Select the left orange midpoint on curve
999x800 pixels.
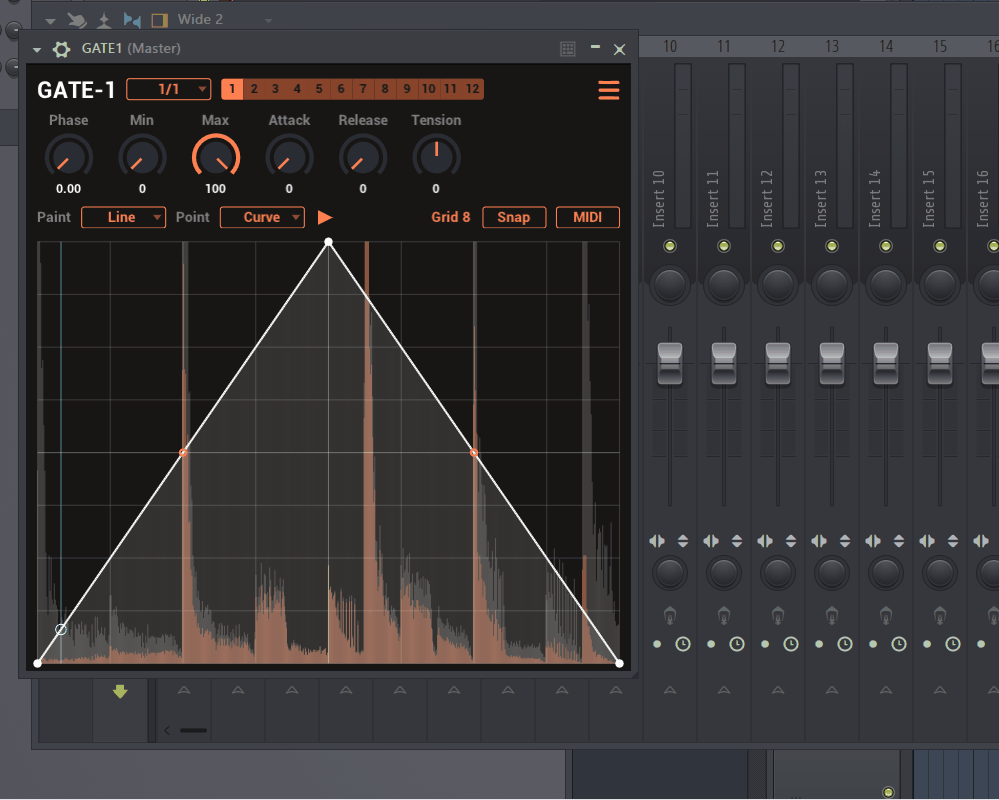click(183, 453)
